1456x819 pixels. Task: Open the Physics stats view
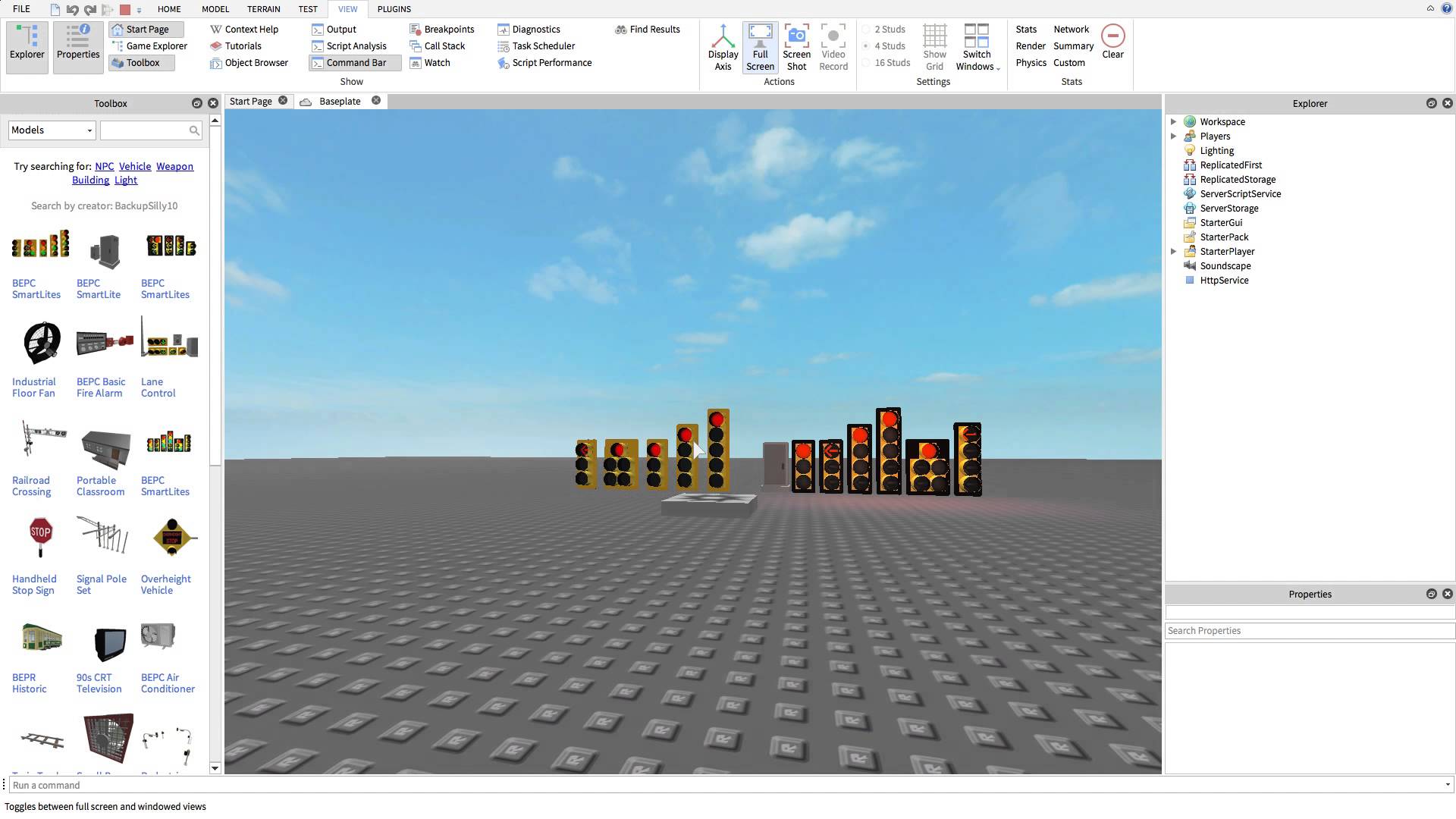[1031, 63]
